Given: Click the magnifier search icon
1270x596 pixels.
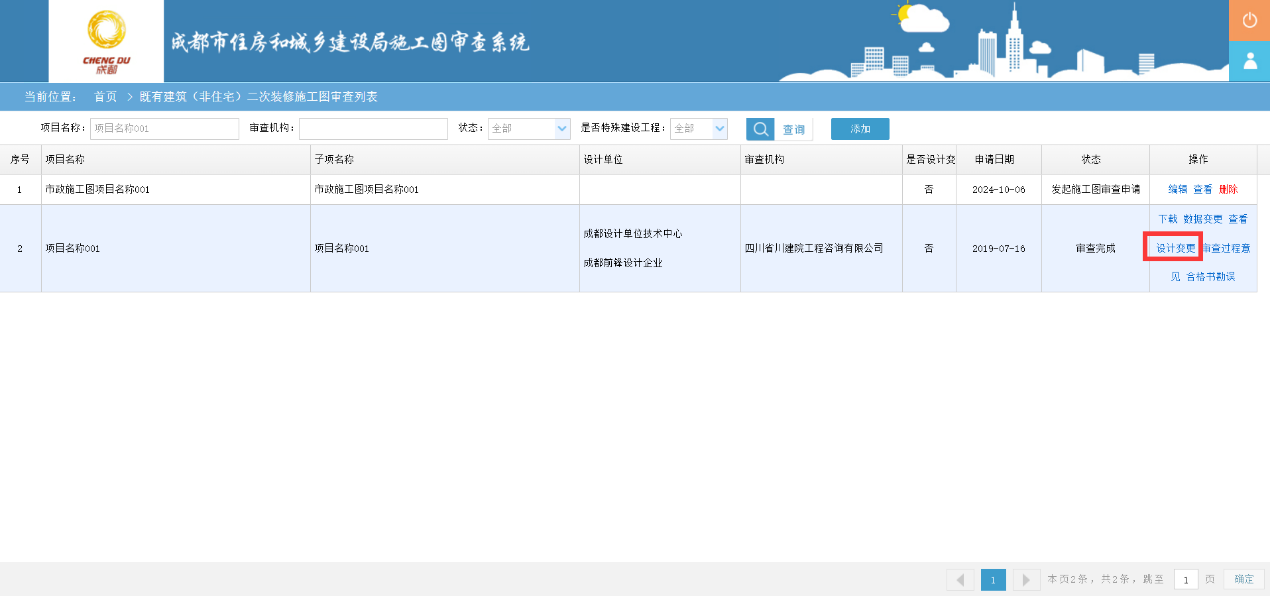Looking at the screenshot, I should point(760,128).
